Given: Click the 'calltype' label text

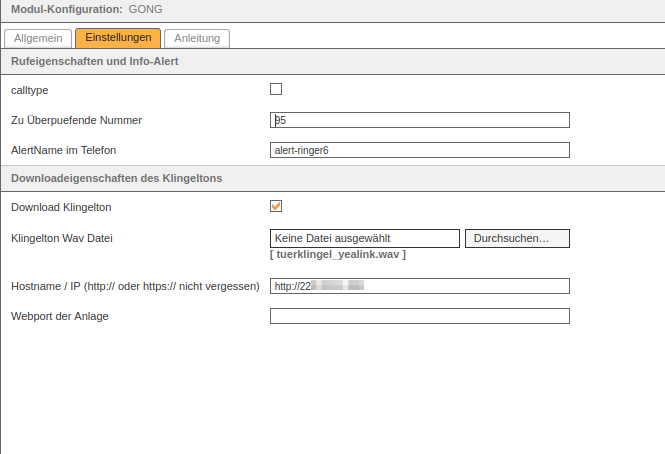Looking at the screenshot, I should pyautogui.click(x=29, y=90).
